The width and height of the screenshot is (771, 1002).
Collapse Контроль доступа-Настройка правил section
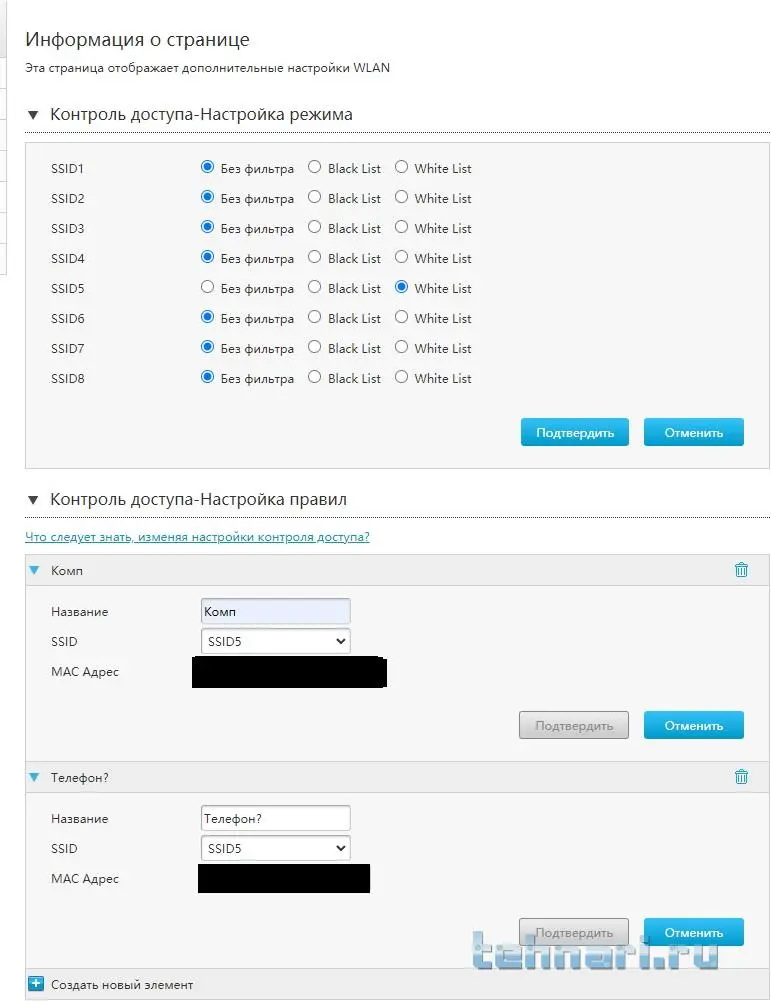point(33,500)
